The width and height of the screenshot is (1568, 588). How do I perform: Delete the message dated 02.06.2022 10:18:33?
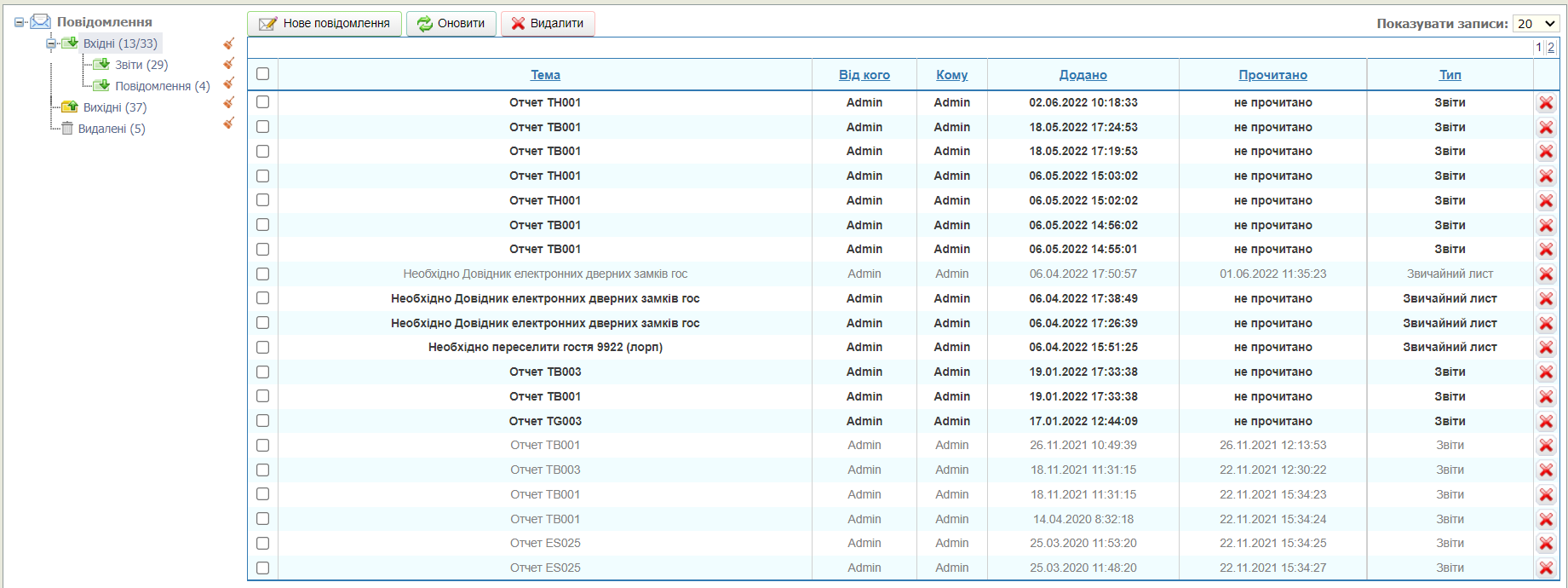pos(1546,103)
